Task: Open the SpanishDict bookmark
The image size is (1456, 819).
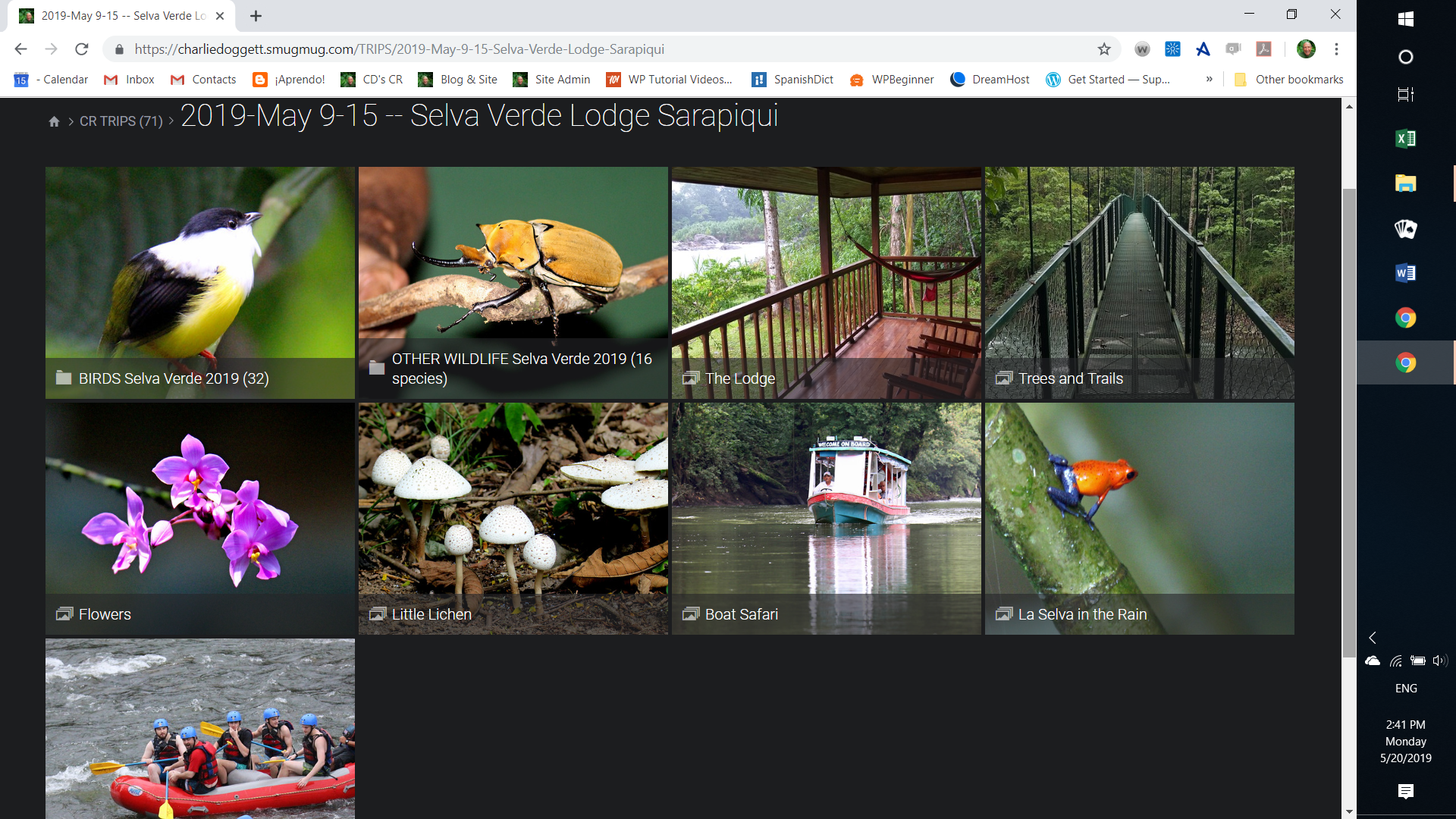Action: [792, 80]
